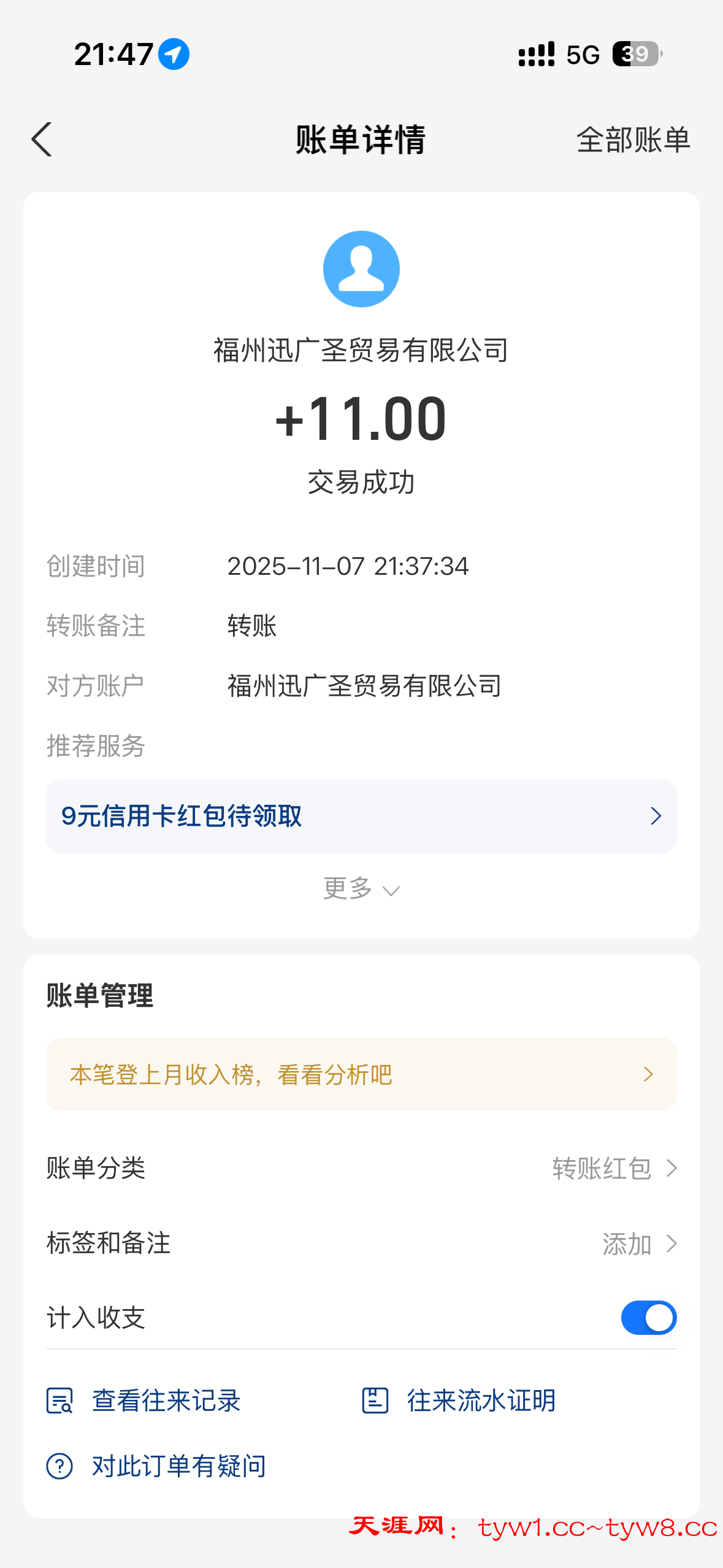Image resolution: width=723 pixels, height=1568 pixels.
Task: Open 全部账单 in the header
Action: click(633, 140)
